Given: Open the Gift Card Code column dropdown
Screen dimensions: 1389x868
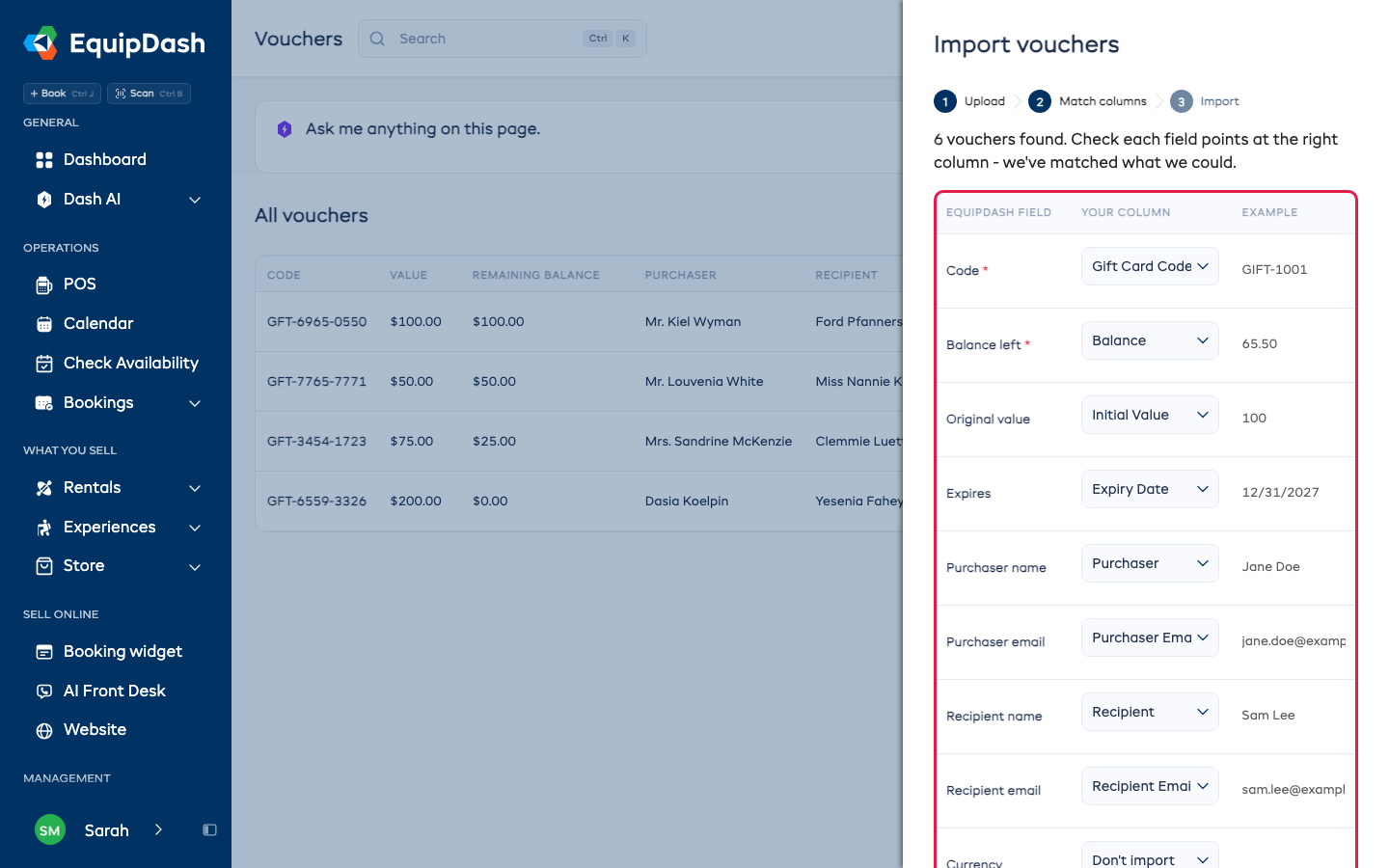Looking at the screenshot, I should [1150, 266].
